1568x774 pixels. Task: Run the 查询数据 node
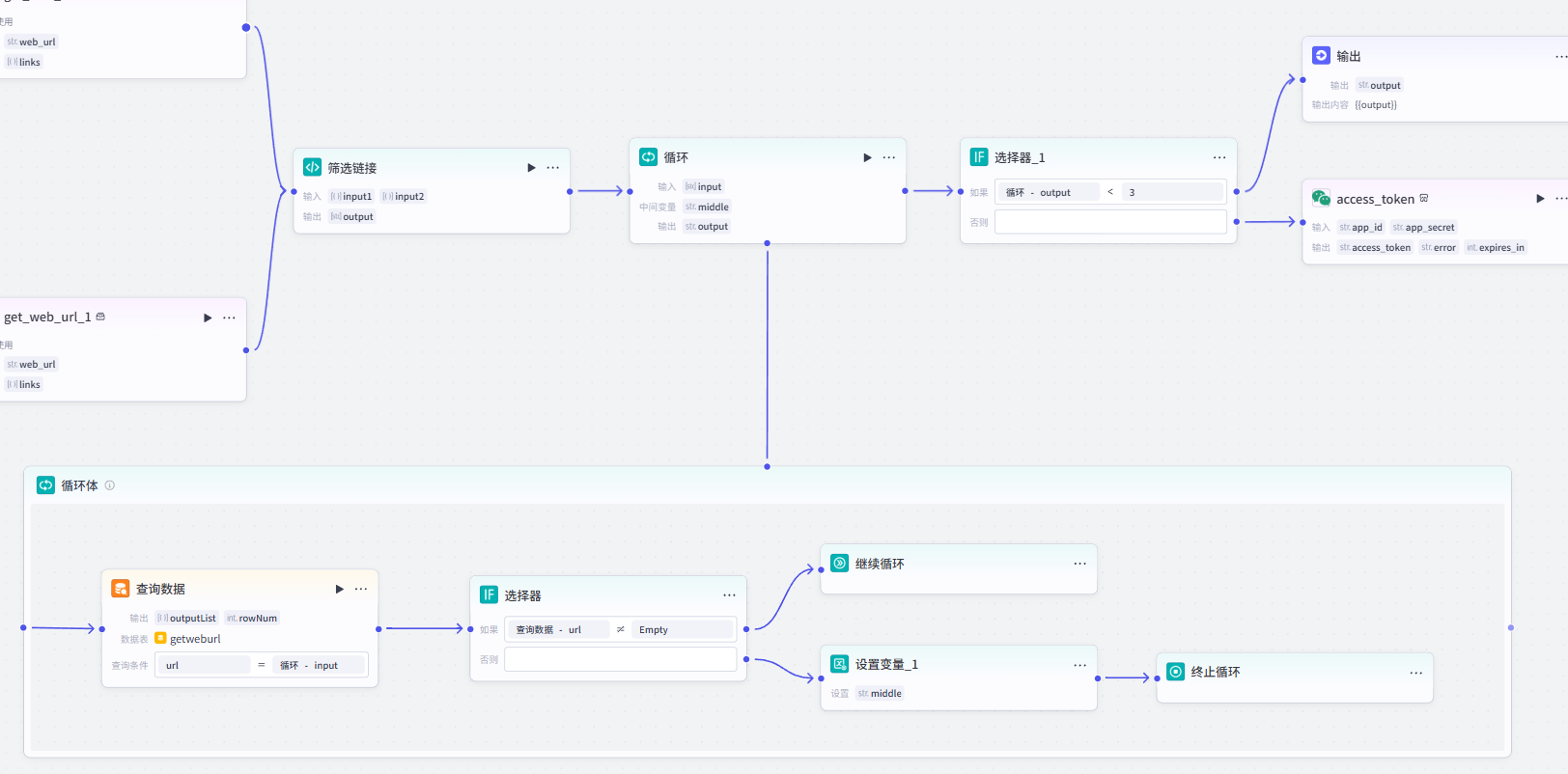(339, 589)
